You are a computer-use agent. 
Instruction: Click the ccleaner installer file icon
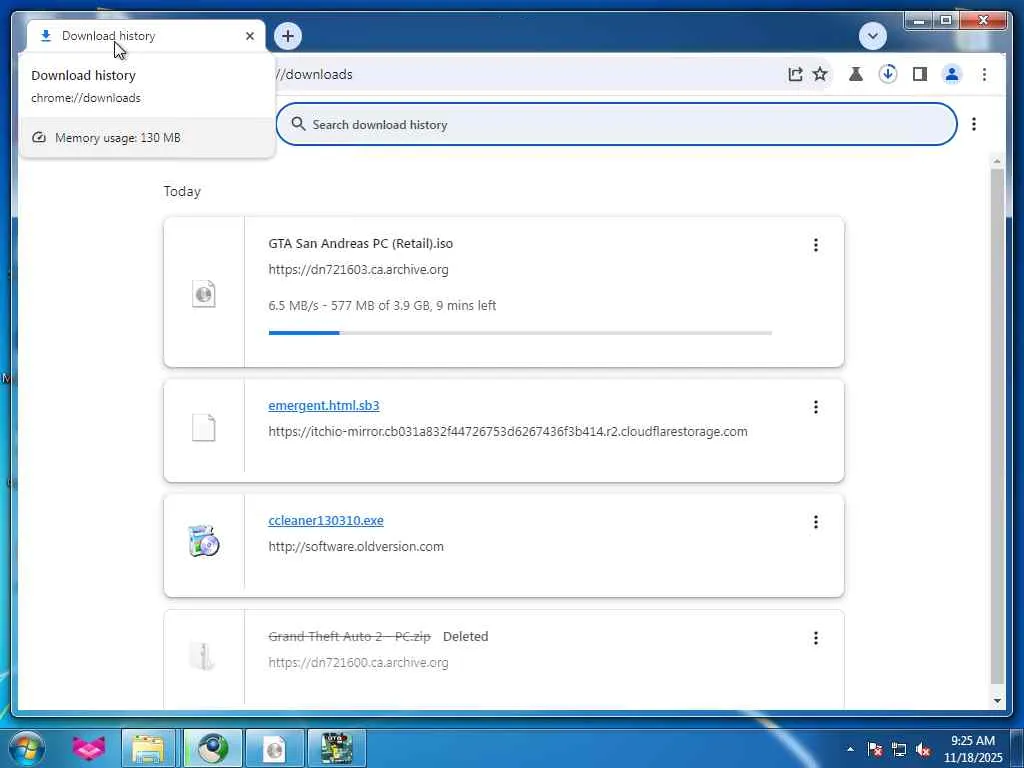[x=204, y=541]
